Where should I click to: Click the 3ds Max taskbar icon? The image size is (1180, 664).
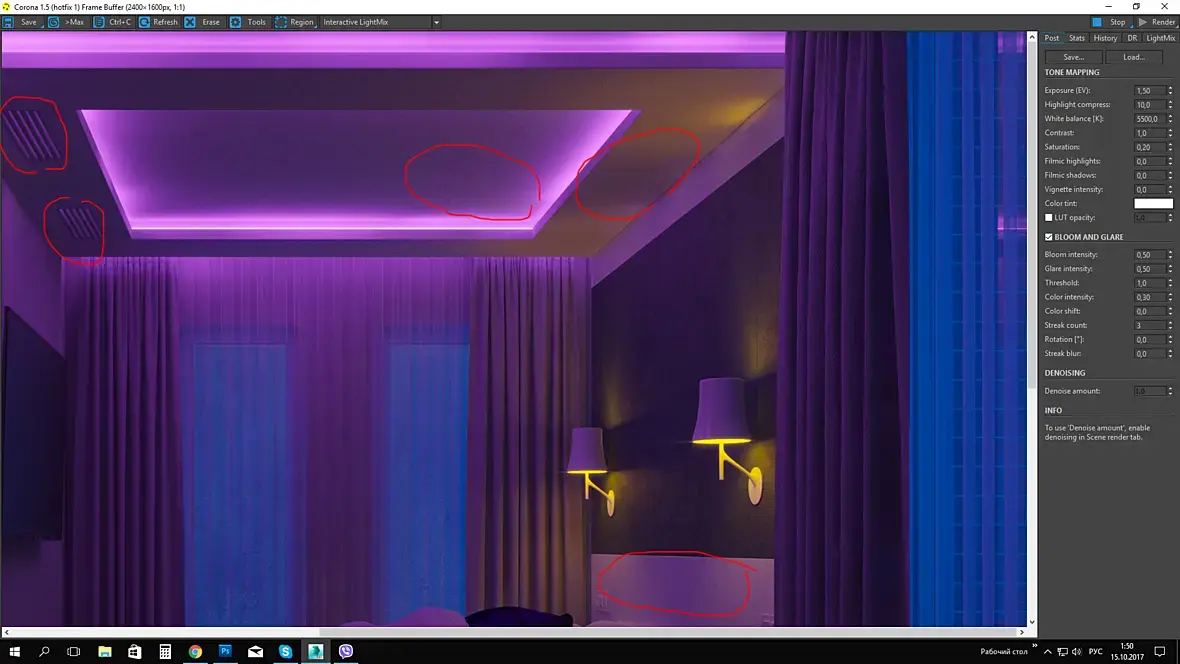point(315,651)
